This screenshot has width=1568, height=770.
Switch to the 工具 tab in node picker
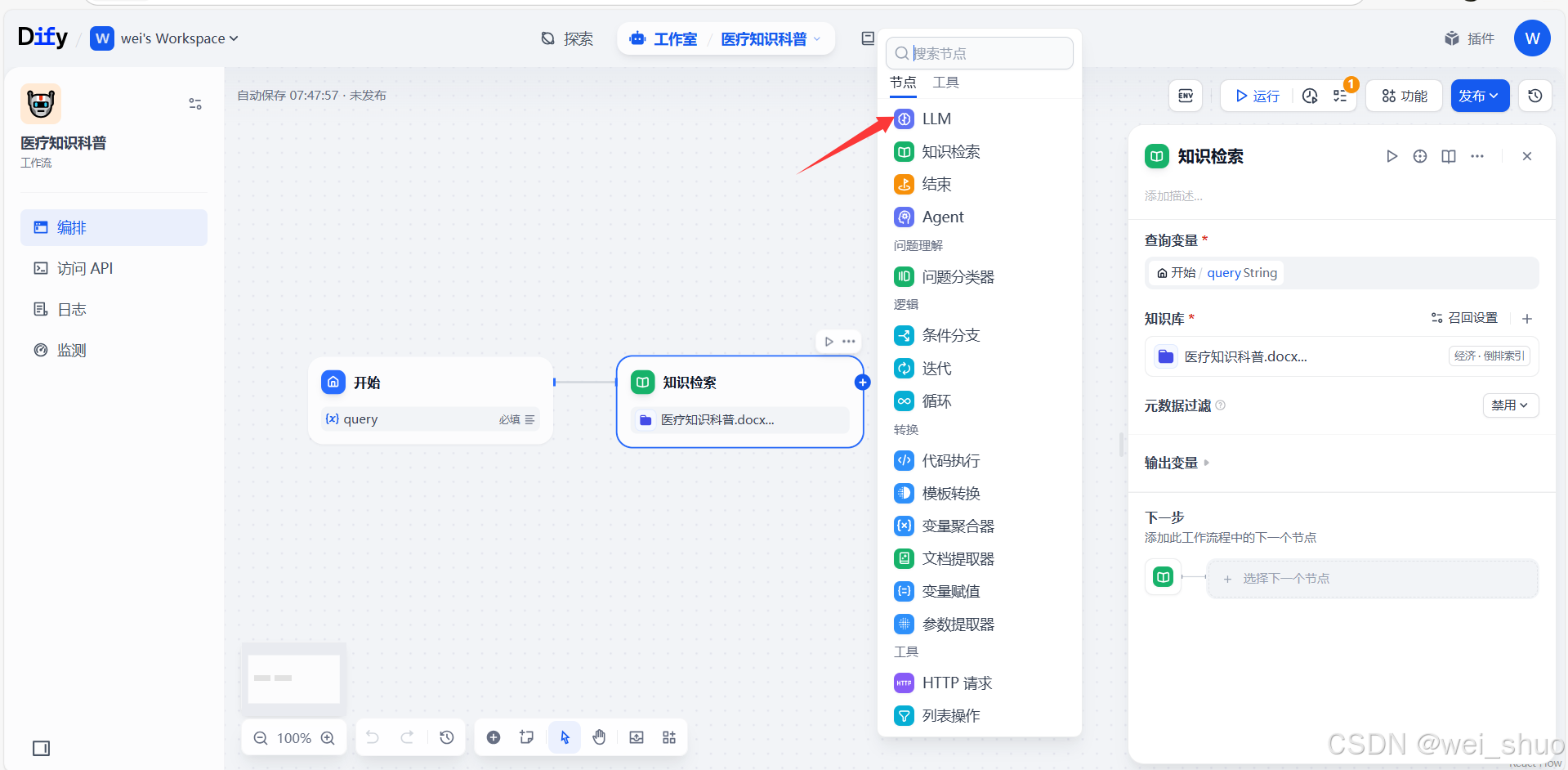pos(945,82)
